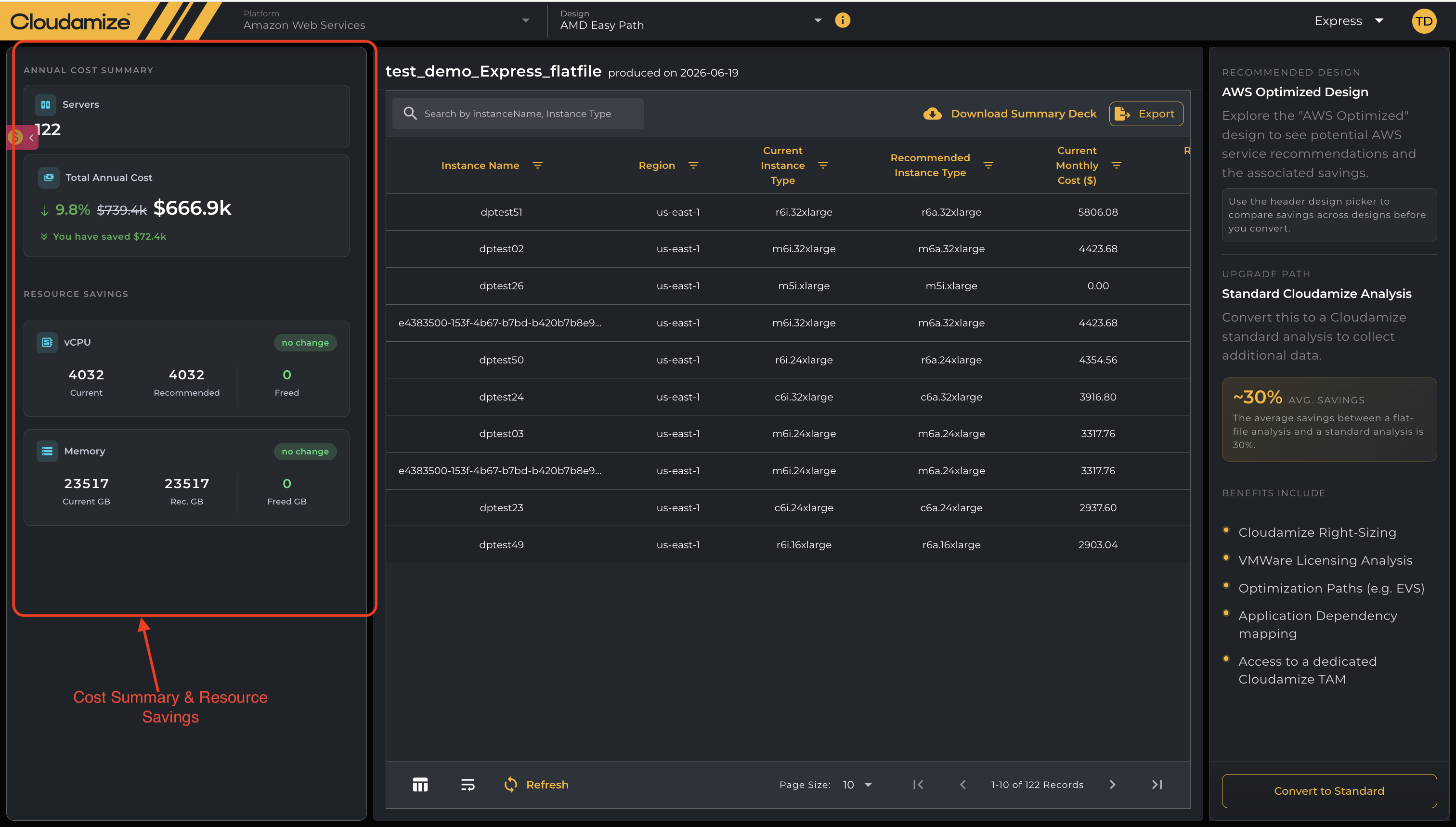Click the r6a.32xlarge recommended type cell
Image resolution: width=1456 pixels, height=827 pixels.
point(951,212)
